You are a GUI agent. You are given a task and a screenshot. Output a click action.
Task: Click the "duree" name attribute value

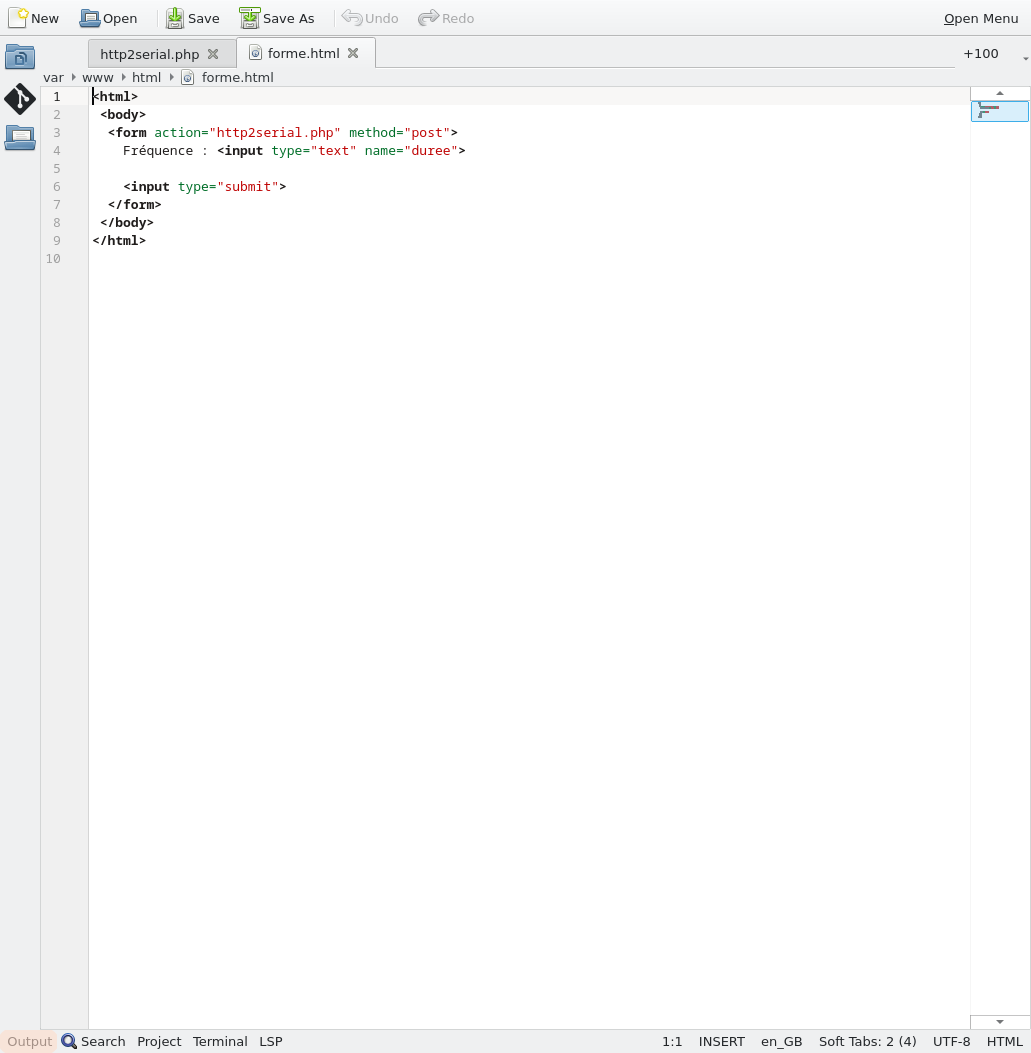click(430, 150)
